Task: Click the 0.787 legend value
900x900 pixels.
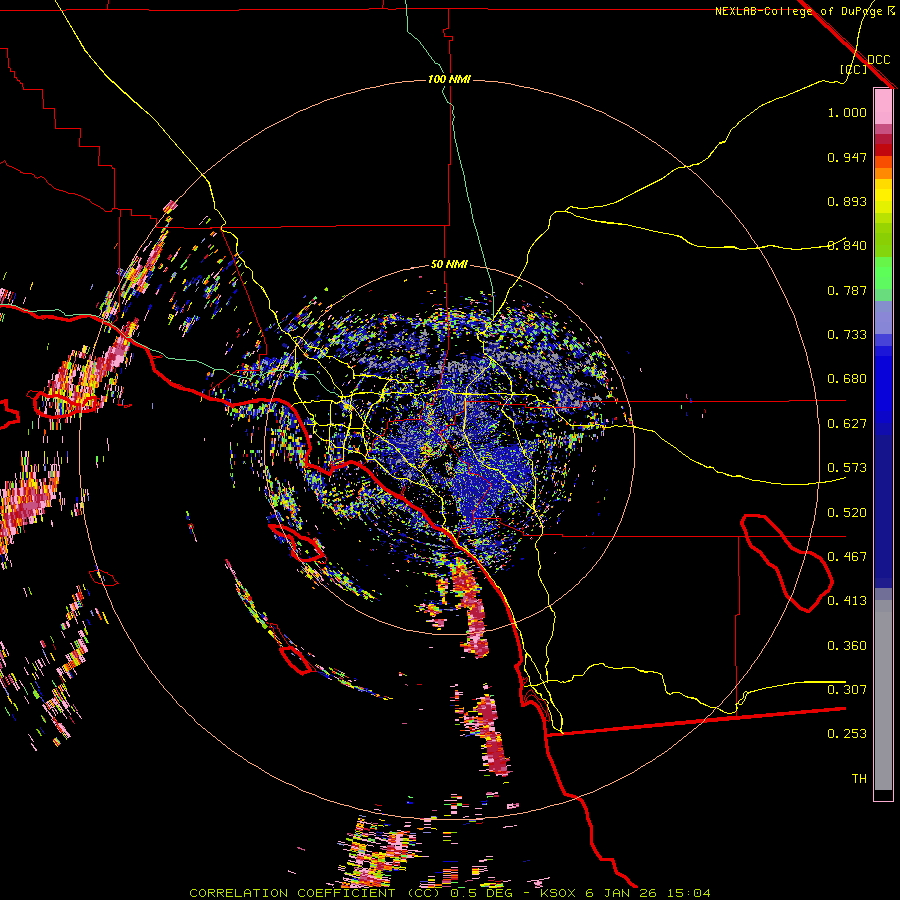Action: click(x=847, y=290)
